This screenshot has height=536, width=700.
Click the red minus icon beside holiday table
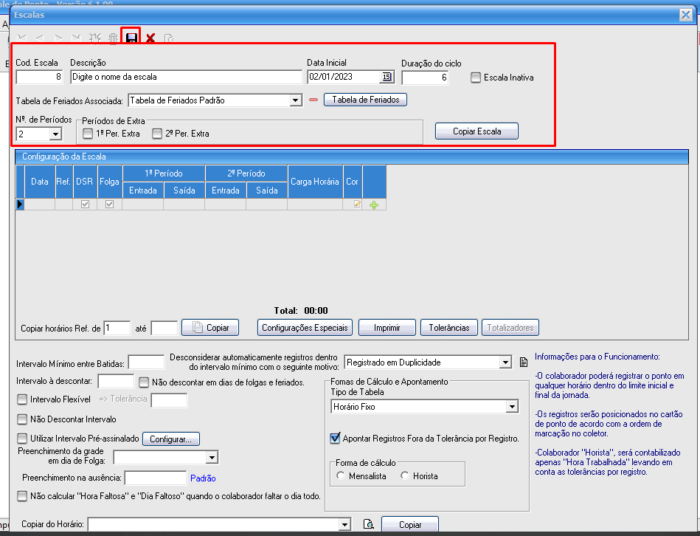click(313, 100)
